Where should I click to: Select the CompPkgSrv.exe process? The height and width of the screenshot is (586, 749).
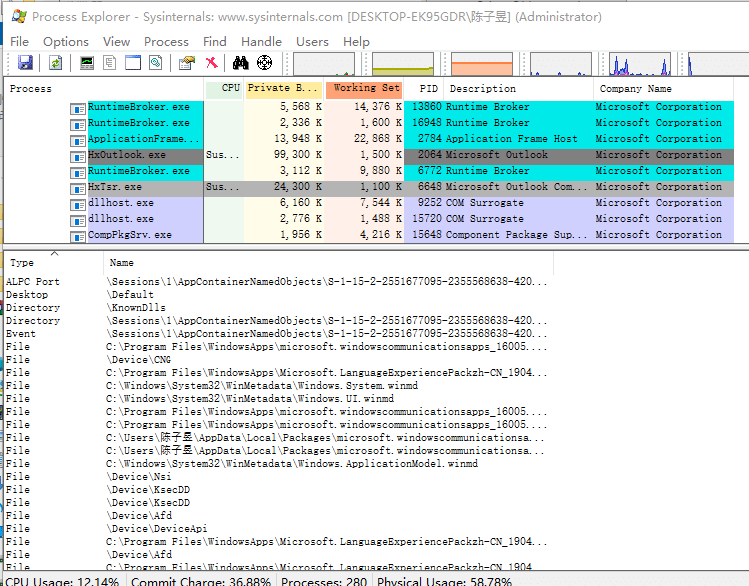pos(369,235)
